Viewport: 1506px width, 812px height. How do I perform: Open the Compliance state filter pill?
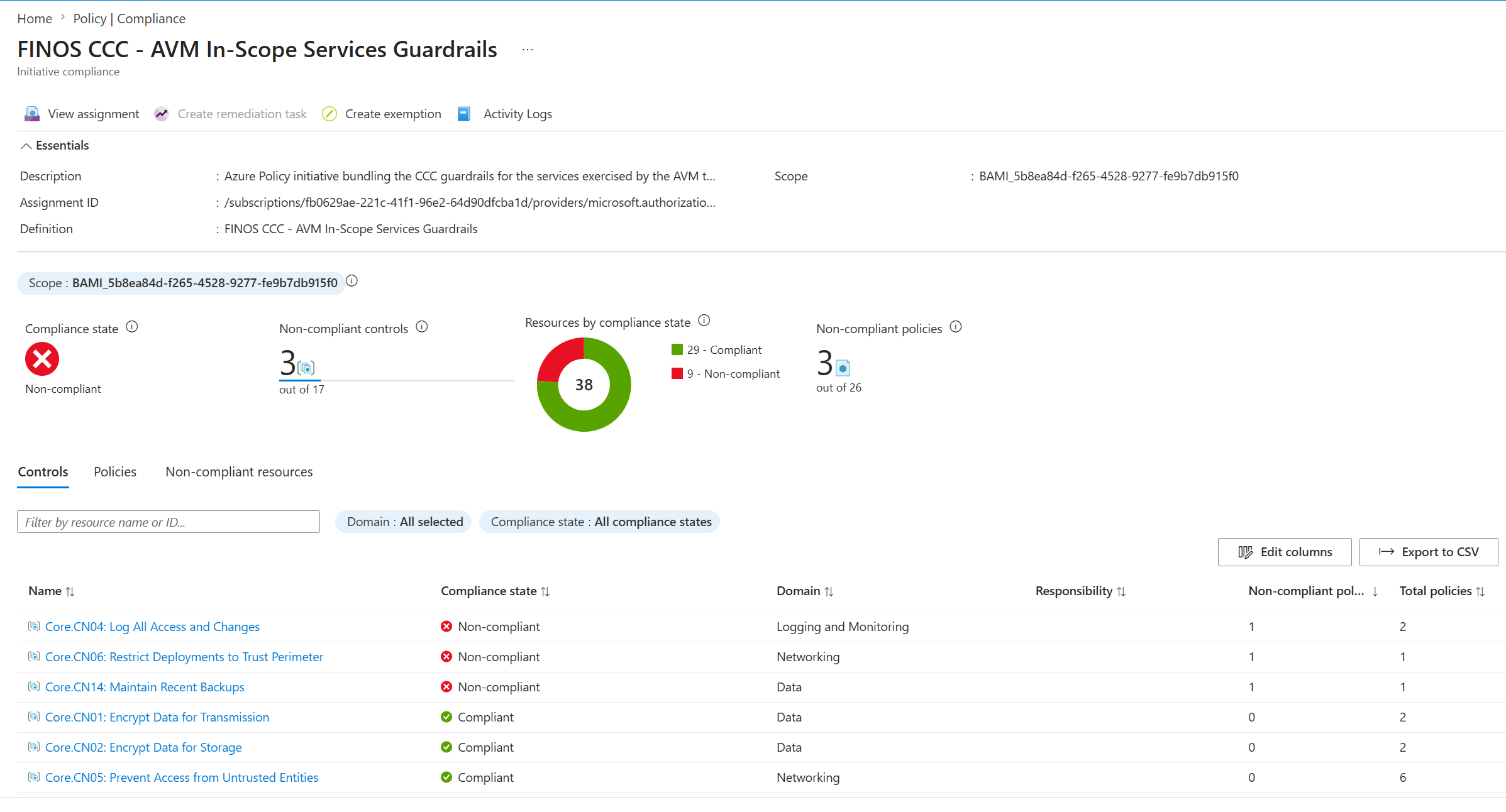pos(600,522)
